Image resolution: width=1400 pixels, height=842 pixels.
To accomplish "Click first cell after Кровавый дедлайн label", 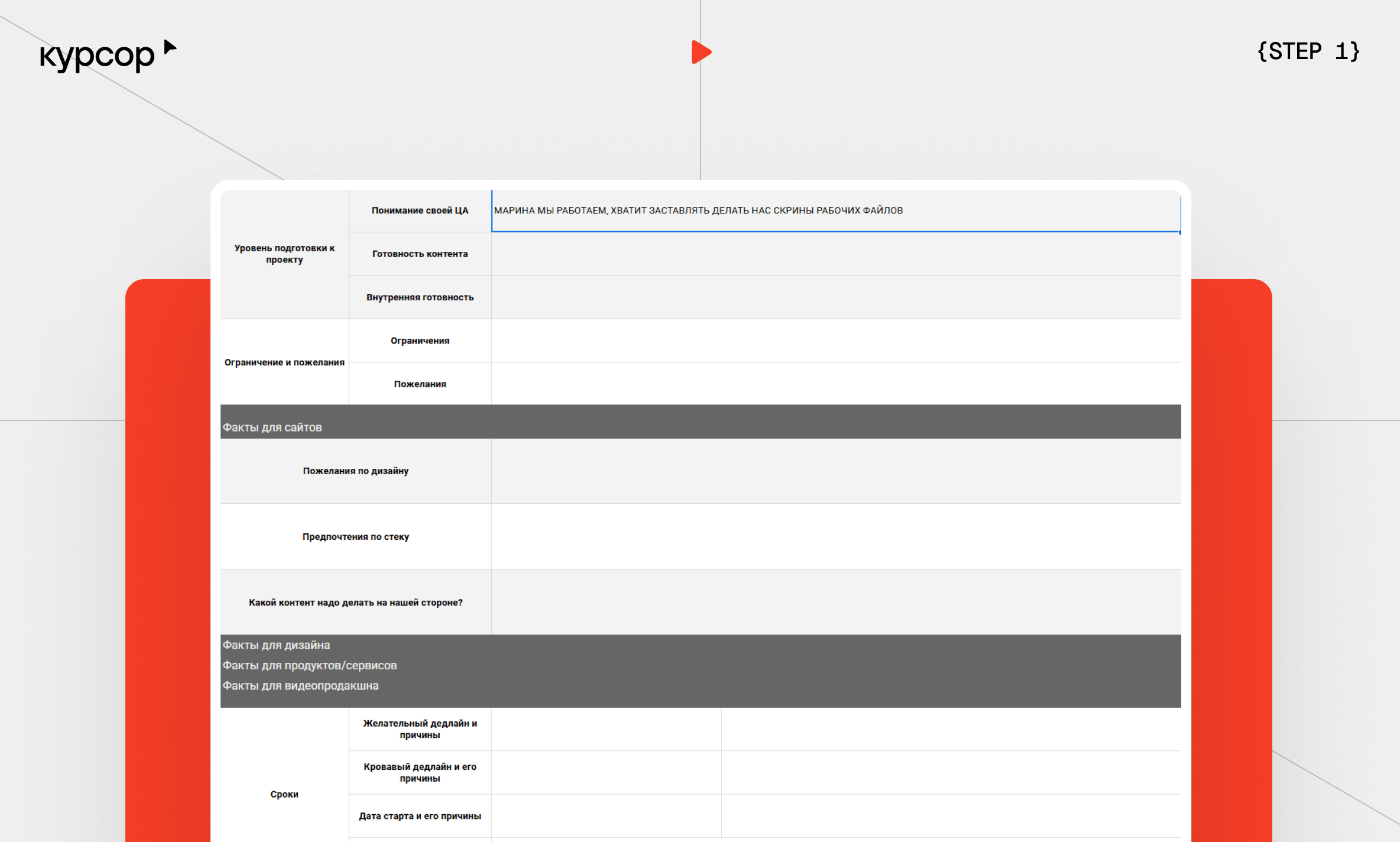I will pos(605,772).
